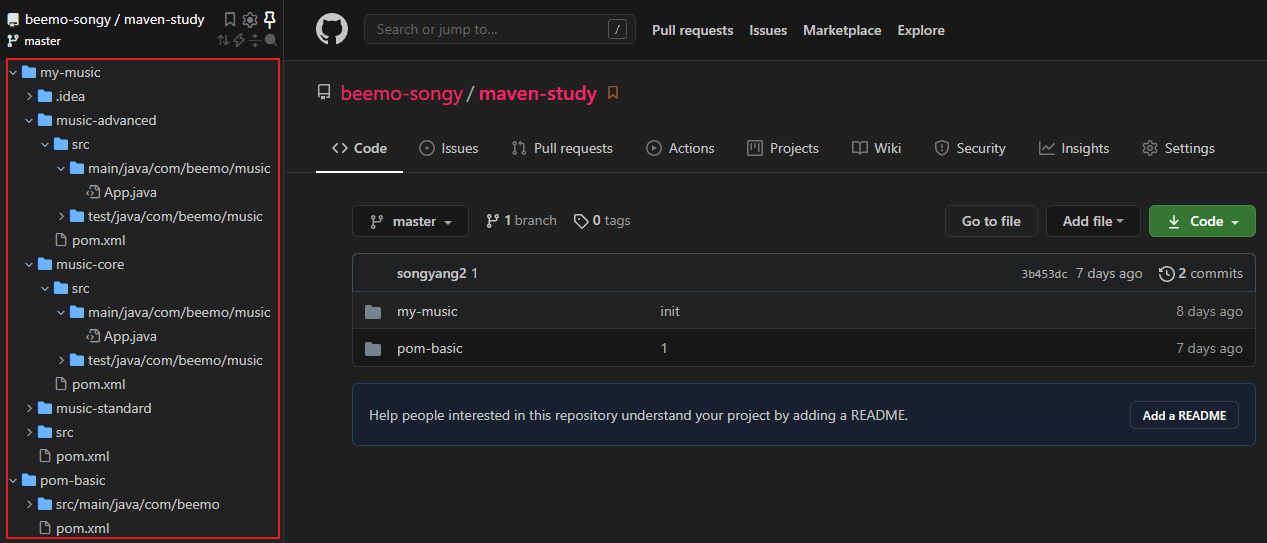Image resolution: width=1267 pixels, height=543 pixels.
Task: Click the tag icon beside 0 tags
Action: pyautogui.click(x=581, y=221)
